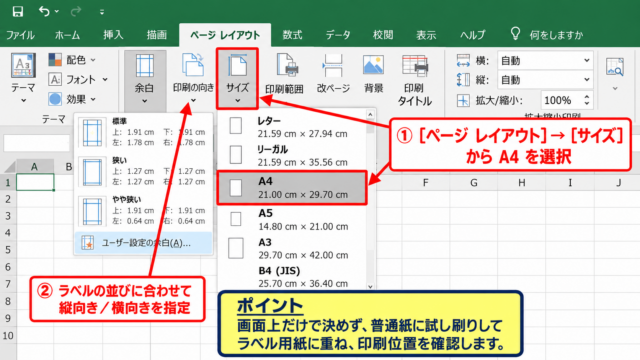
Task: Select A5 14.80 cm × 21.00 cm paper size
Action: (x=292, y=220)
